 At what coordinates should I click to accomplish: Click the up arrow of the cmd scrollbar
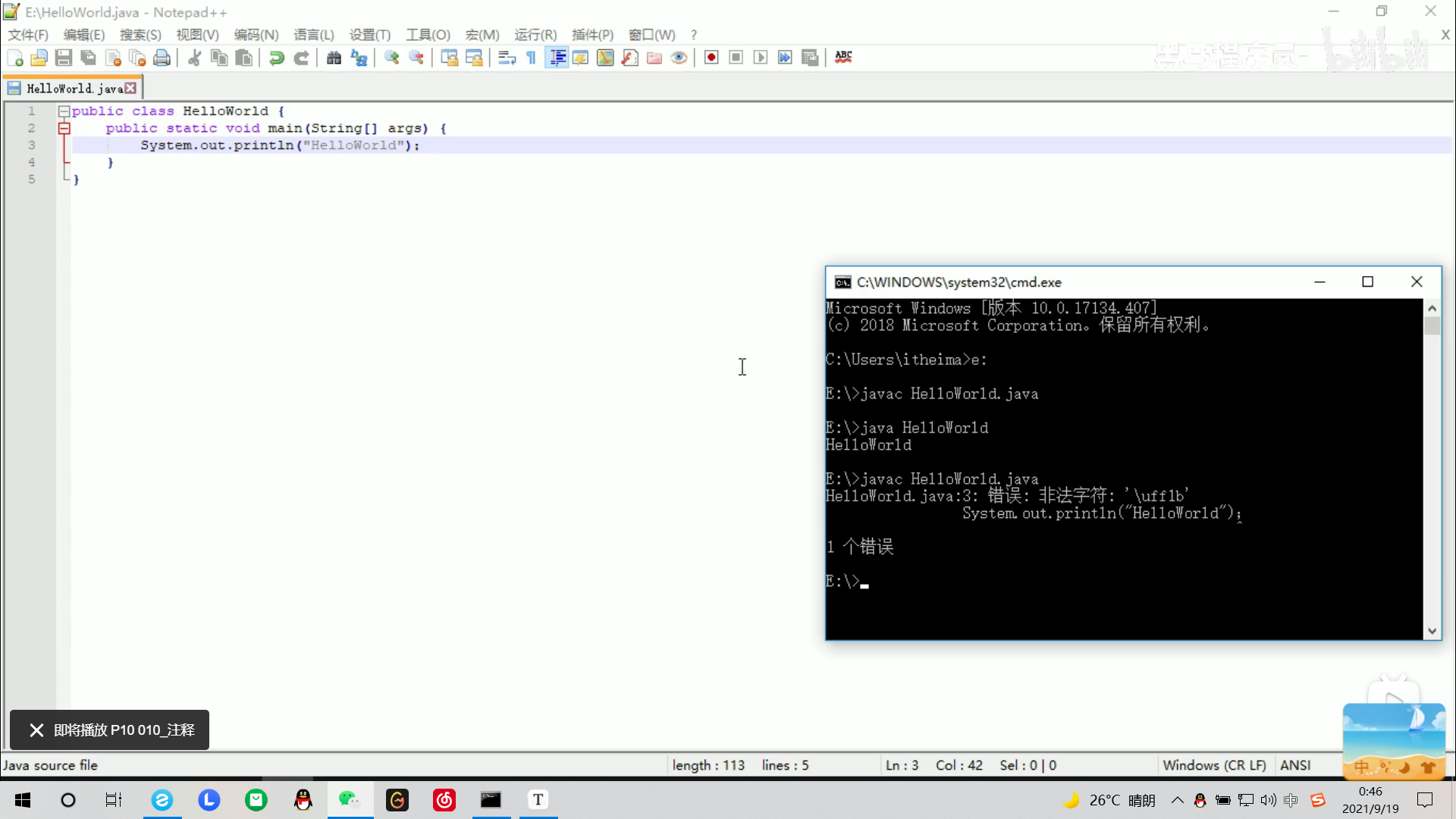[x=1432, y=308]
